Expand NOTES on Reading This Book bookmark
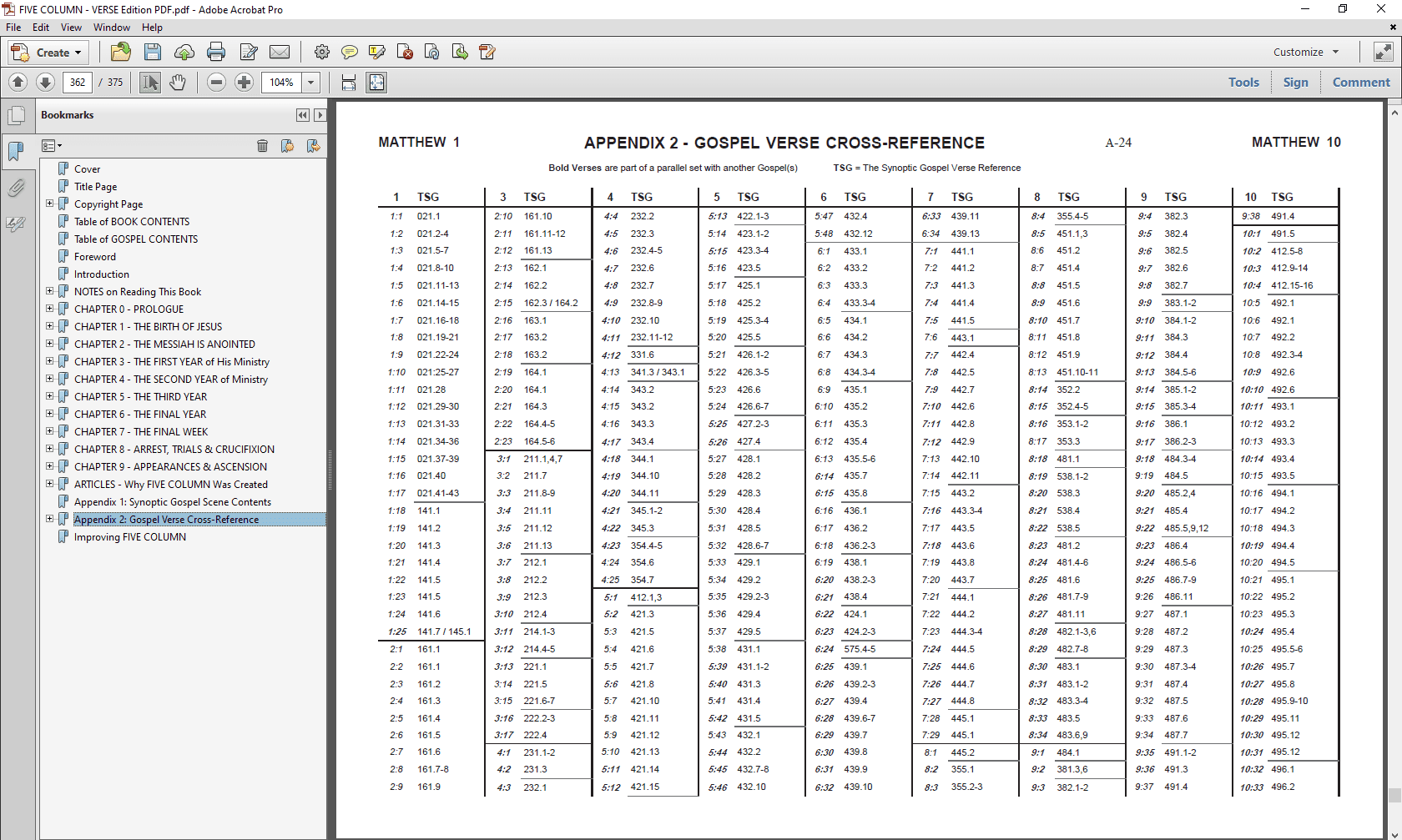Screen dimensions: 1402x840 click(x=49, y=291)
